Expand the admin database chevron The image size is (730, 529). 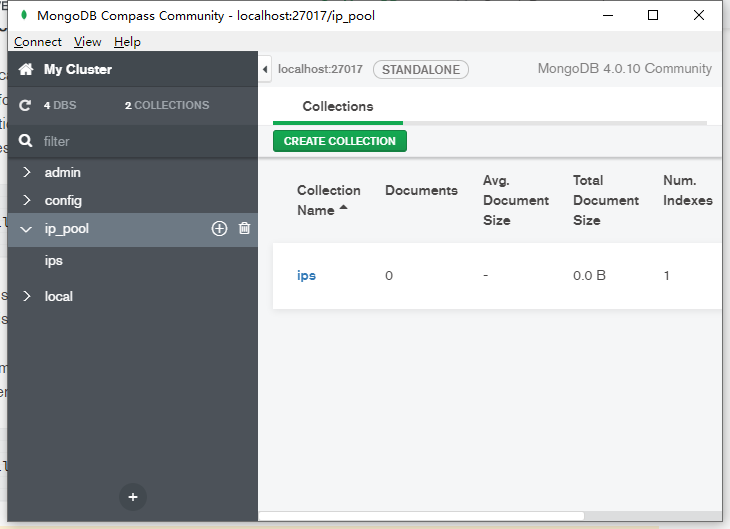pos(27,172)
